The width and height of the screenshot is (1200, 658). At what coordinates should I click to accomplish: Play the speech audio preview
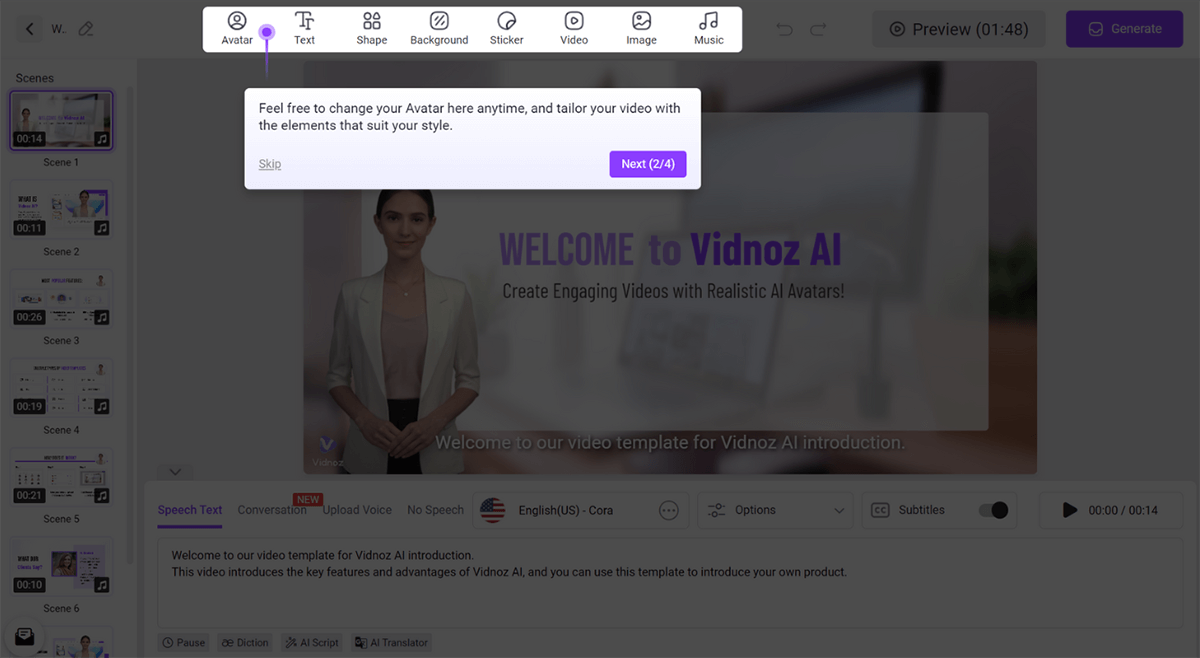pyautogui.click(x=1069, y=510)
